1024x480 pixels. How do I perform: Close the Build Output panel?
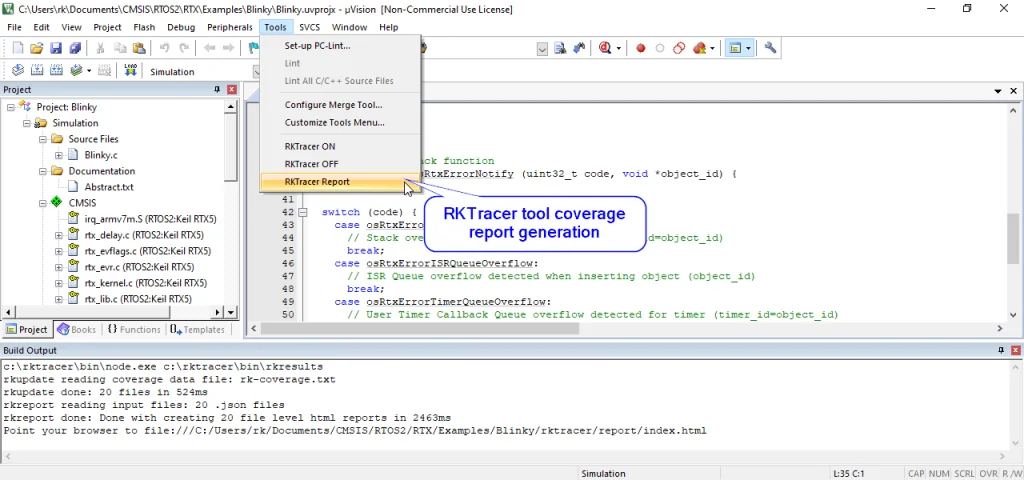(x=1015, y=351)
